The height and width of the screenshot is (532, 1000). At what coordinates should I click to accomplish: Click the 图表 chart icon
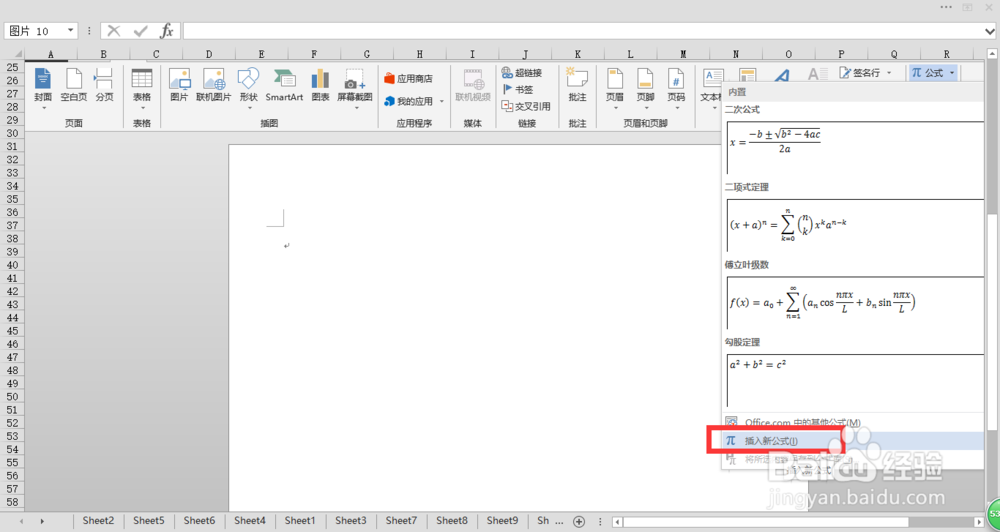[x=320, y=78]
